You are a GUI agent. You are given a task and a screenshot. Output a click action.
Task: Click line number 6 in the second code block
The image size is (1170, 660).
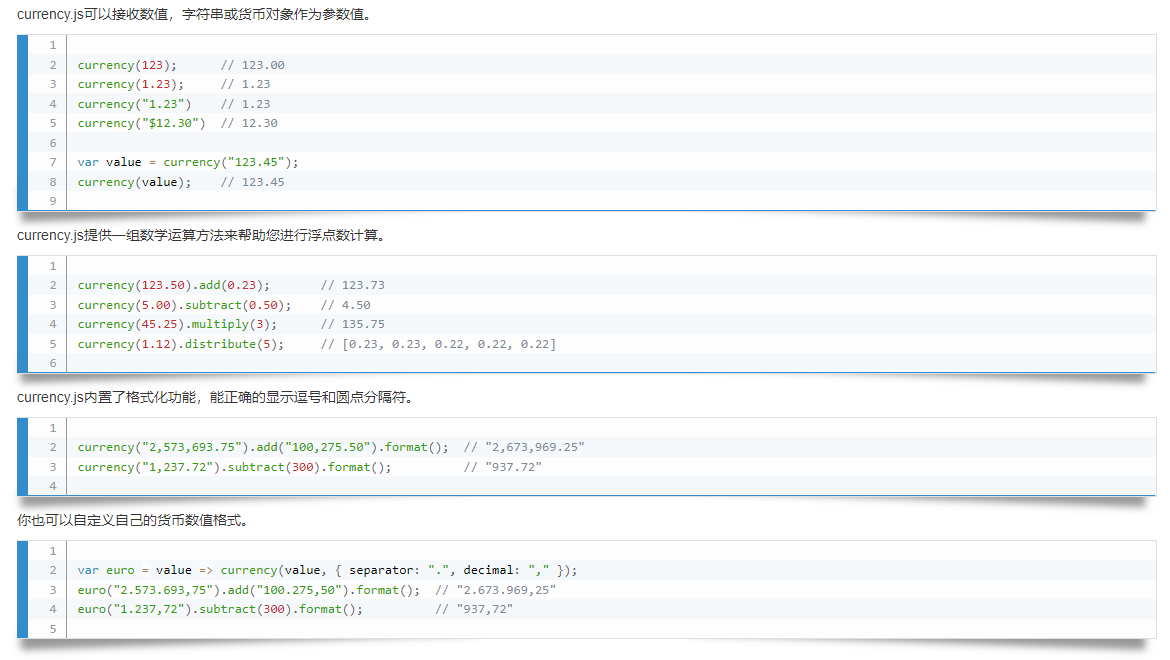pos(53,363)
